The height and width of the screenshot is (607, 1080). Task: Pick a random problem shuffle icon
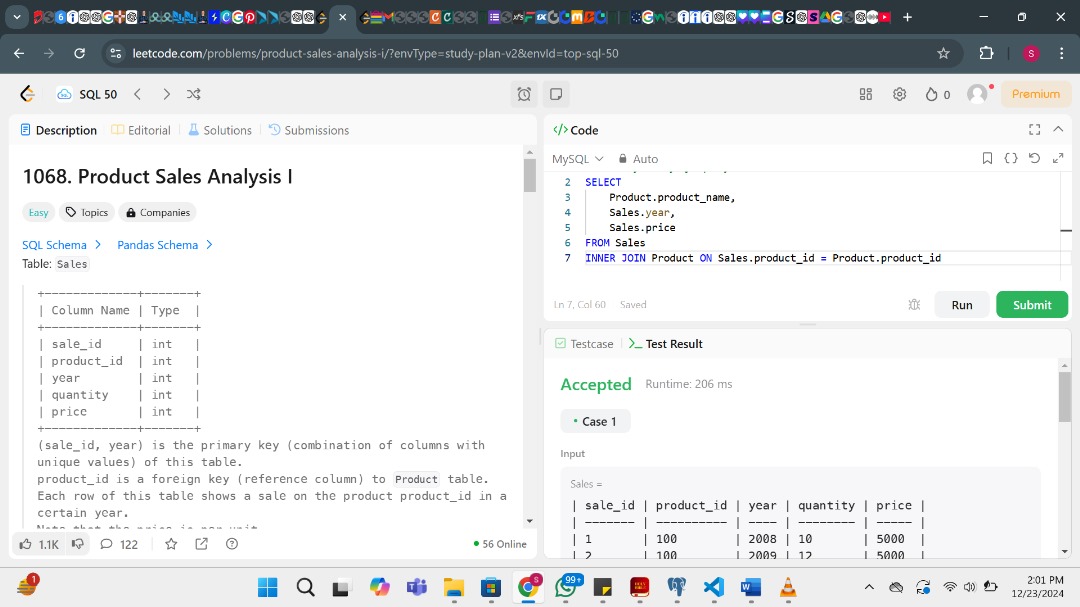click(x=194, y=94)
